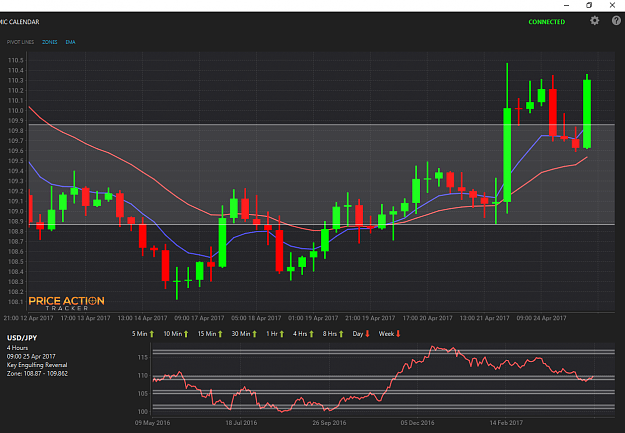Click the green up arrow beside 1 Hr
This screenshot has height=433, width=625.
click(x=282, y=334)
